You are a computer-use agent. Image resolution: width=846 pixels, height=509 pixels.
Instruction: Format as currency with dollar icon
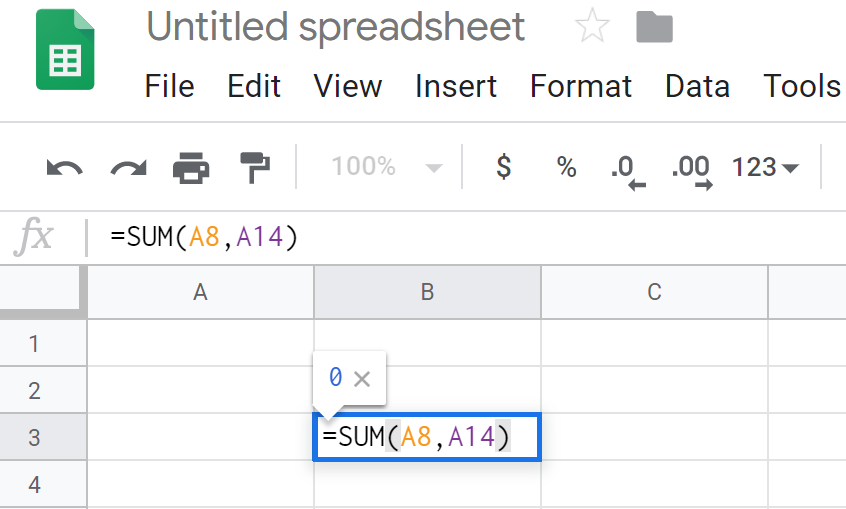point(503,166)
